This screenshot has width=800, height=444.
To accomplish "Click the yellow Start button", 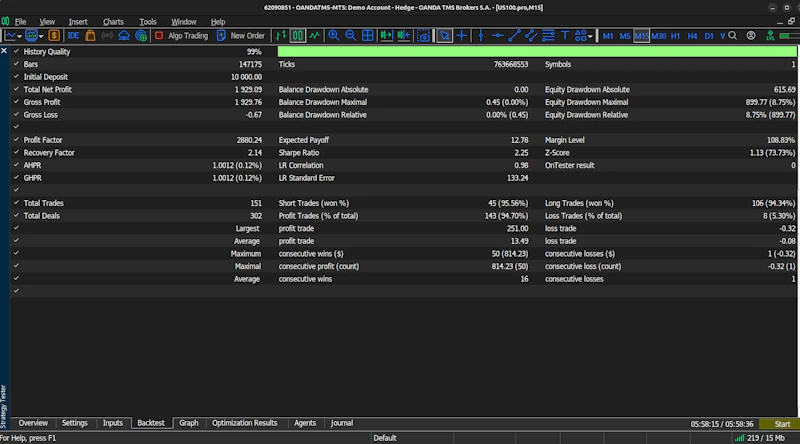I will point(779,424).
